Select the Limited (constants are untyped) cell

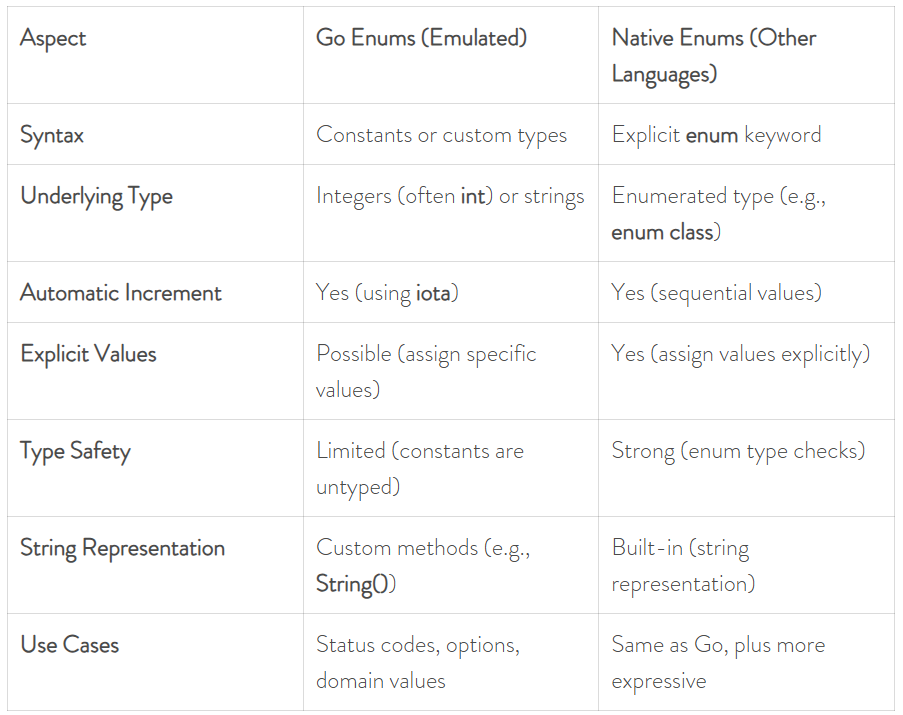451,467
